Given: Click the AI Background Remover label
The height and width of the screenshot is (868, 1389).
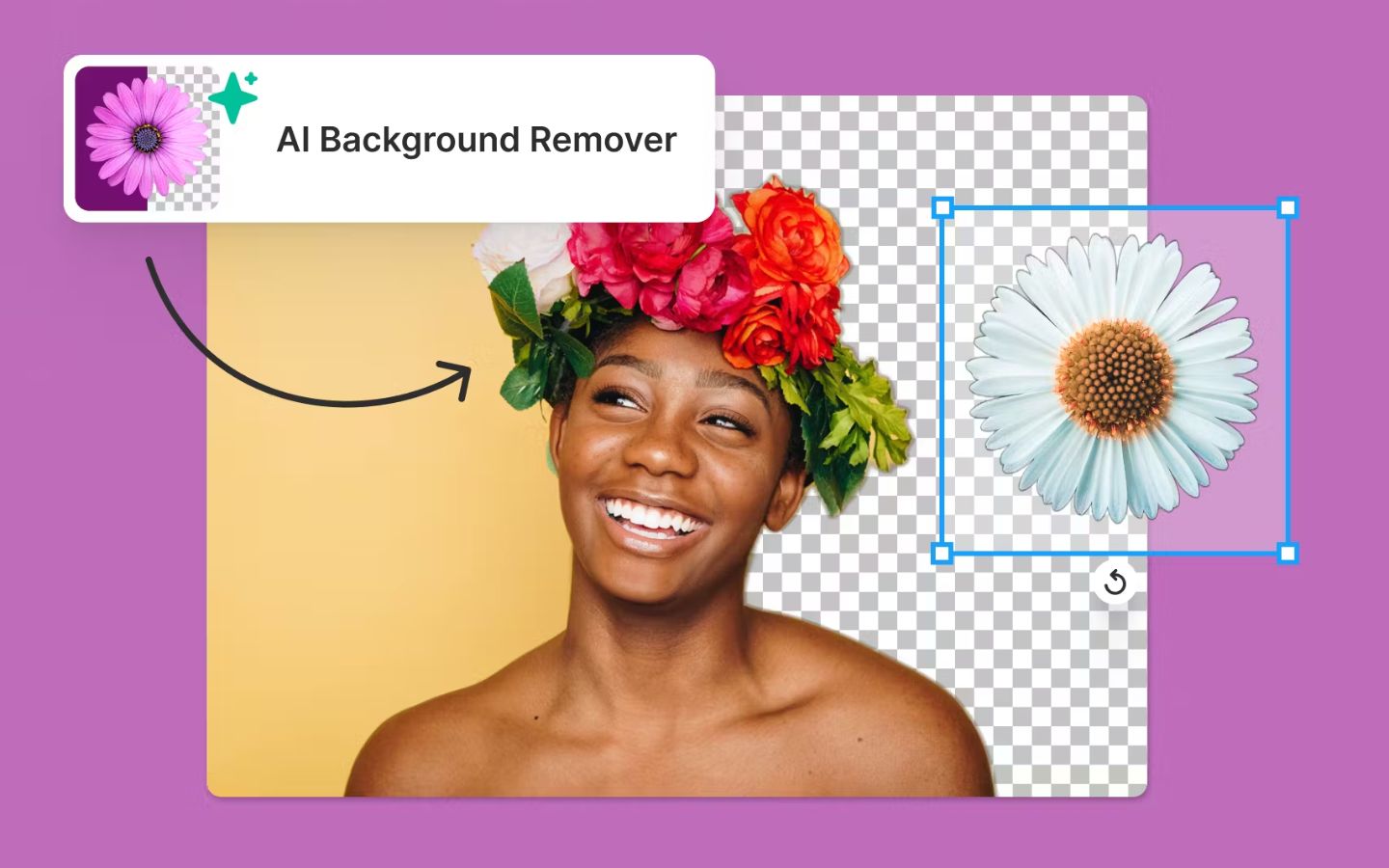Looking at the screenshot, I should (477, 140).
